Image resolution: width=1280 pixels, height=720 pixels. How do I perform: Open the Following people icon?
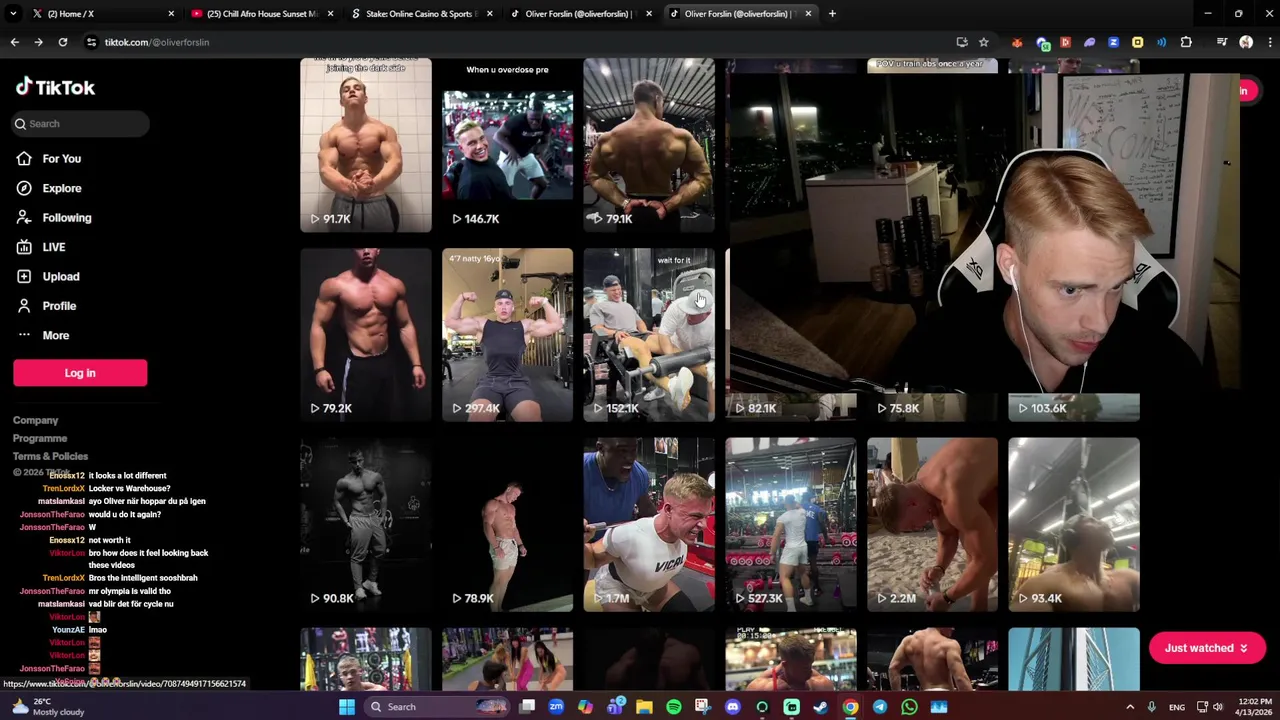[23, 218]
